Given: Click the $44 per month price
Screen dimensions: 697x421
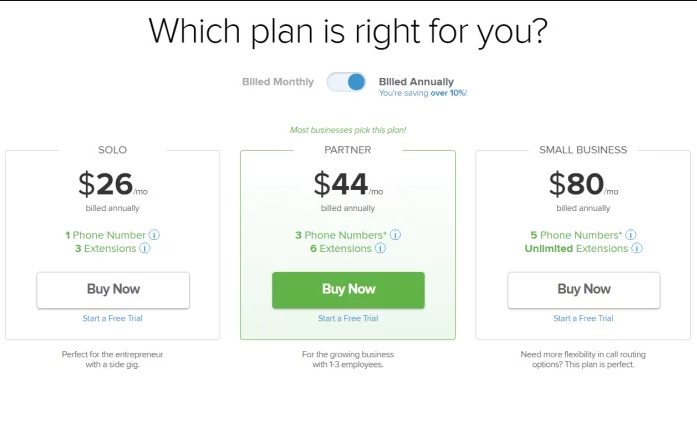Looking at the screenshot, I should pos(348,184).
